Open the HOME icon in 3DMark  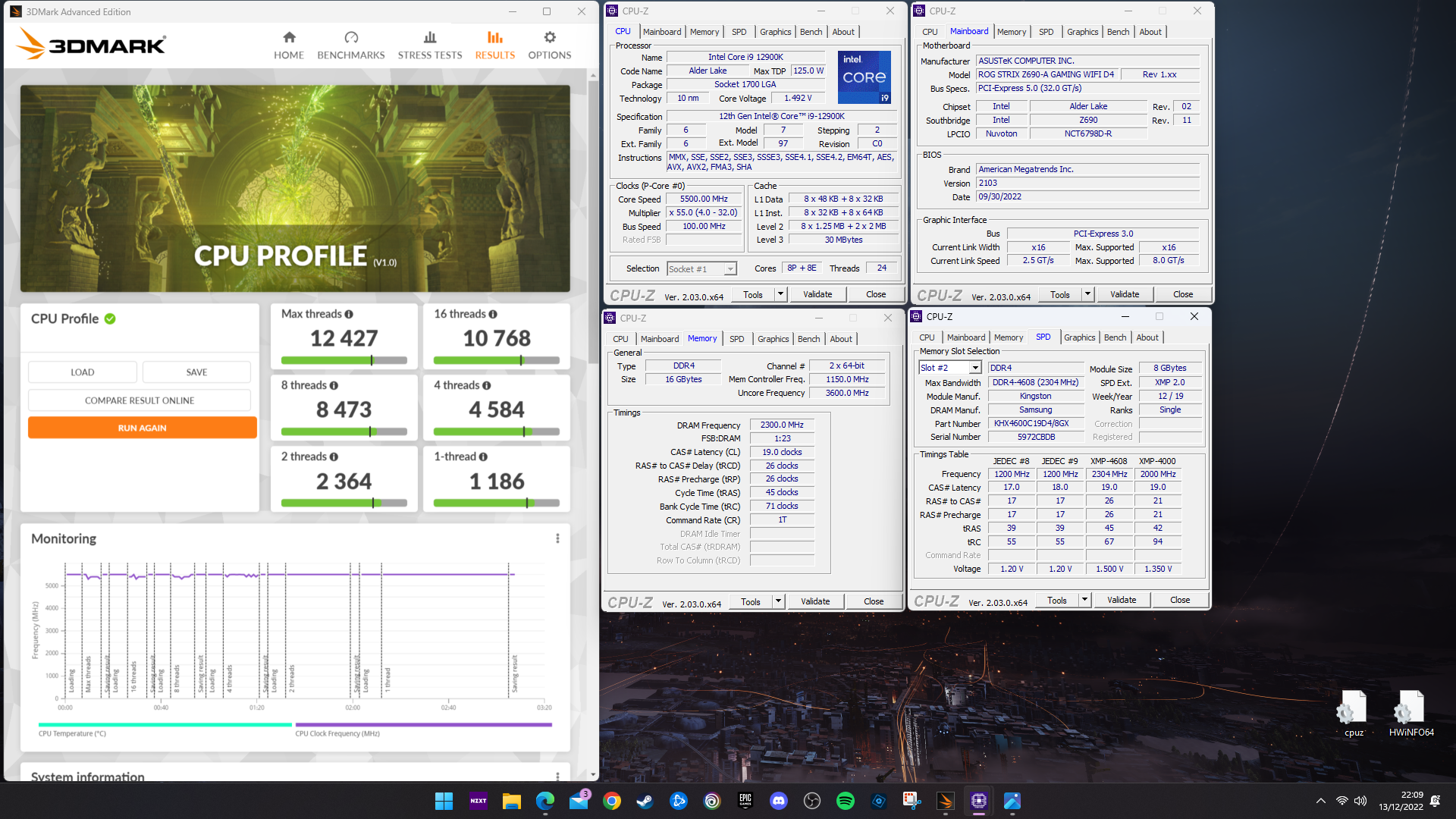[x=289, y=37]
